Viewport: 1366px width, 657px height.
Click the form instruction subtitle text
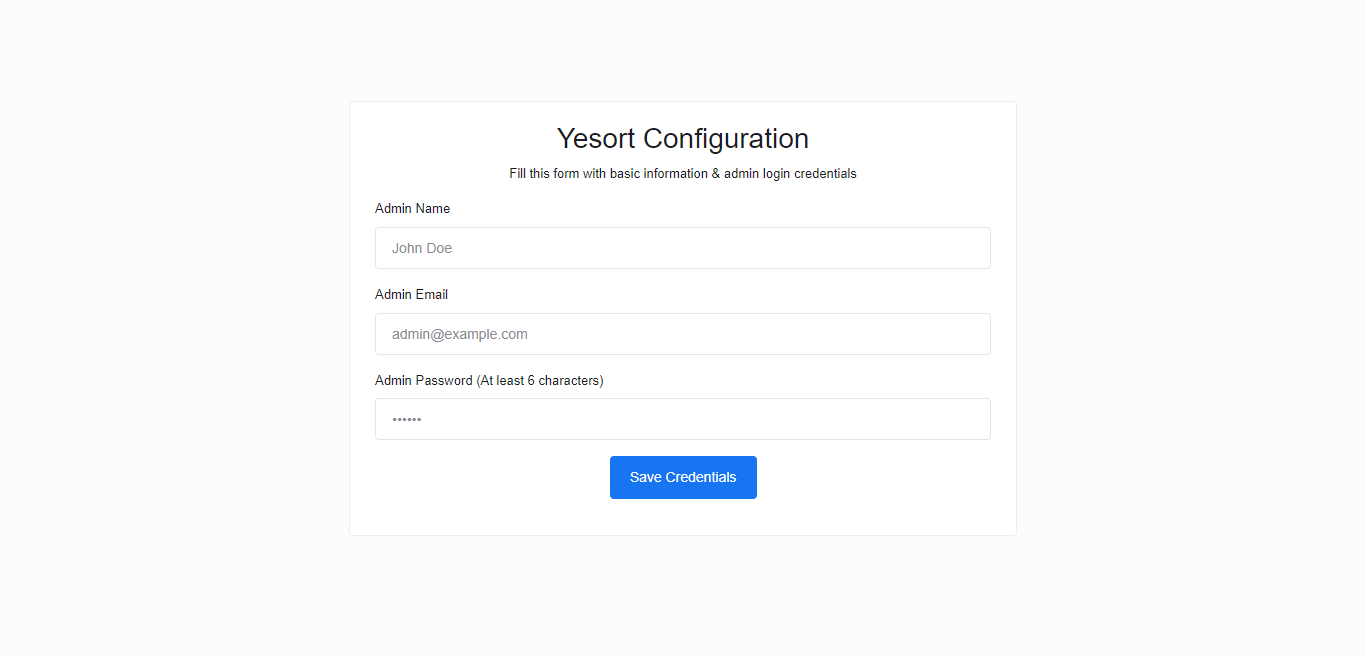683,174
